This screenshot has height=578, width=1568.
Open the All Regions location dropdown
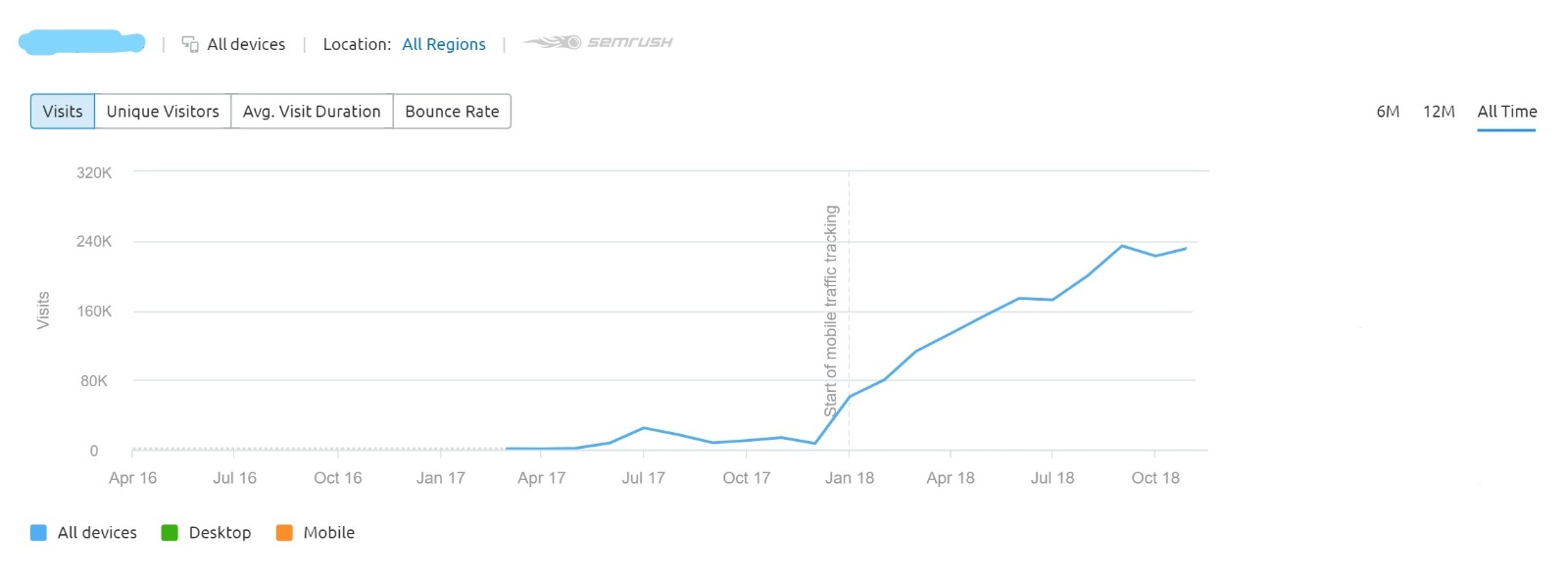click(x=444, y=44)
